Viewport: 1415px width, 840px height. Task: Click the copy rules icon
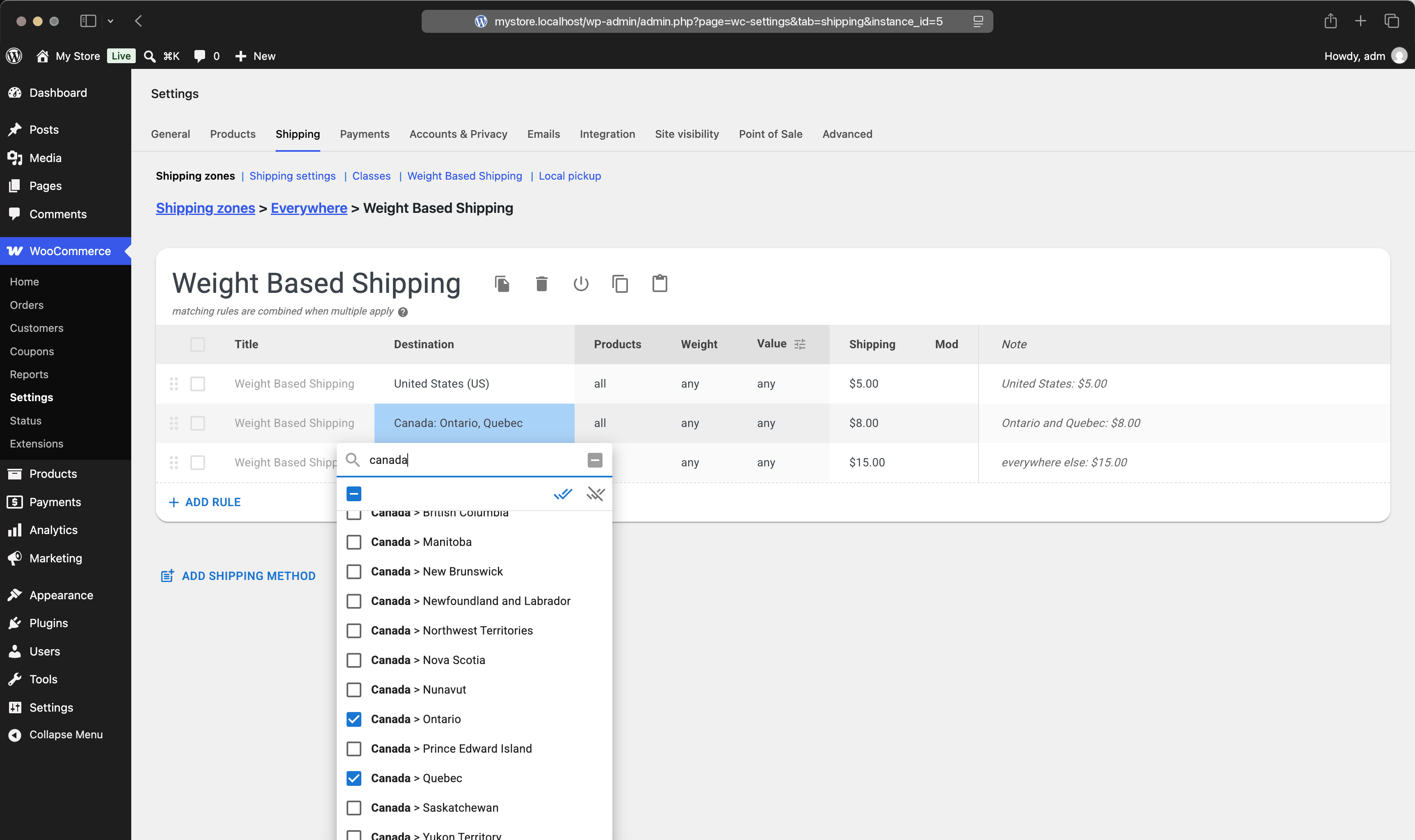[x=620, y=283]
